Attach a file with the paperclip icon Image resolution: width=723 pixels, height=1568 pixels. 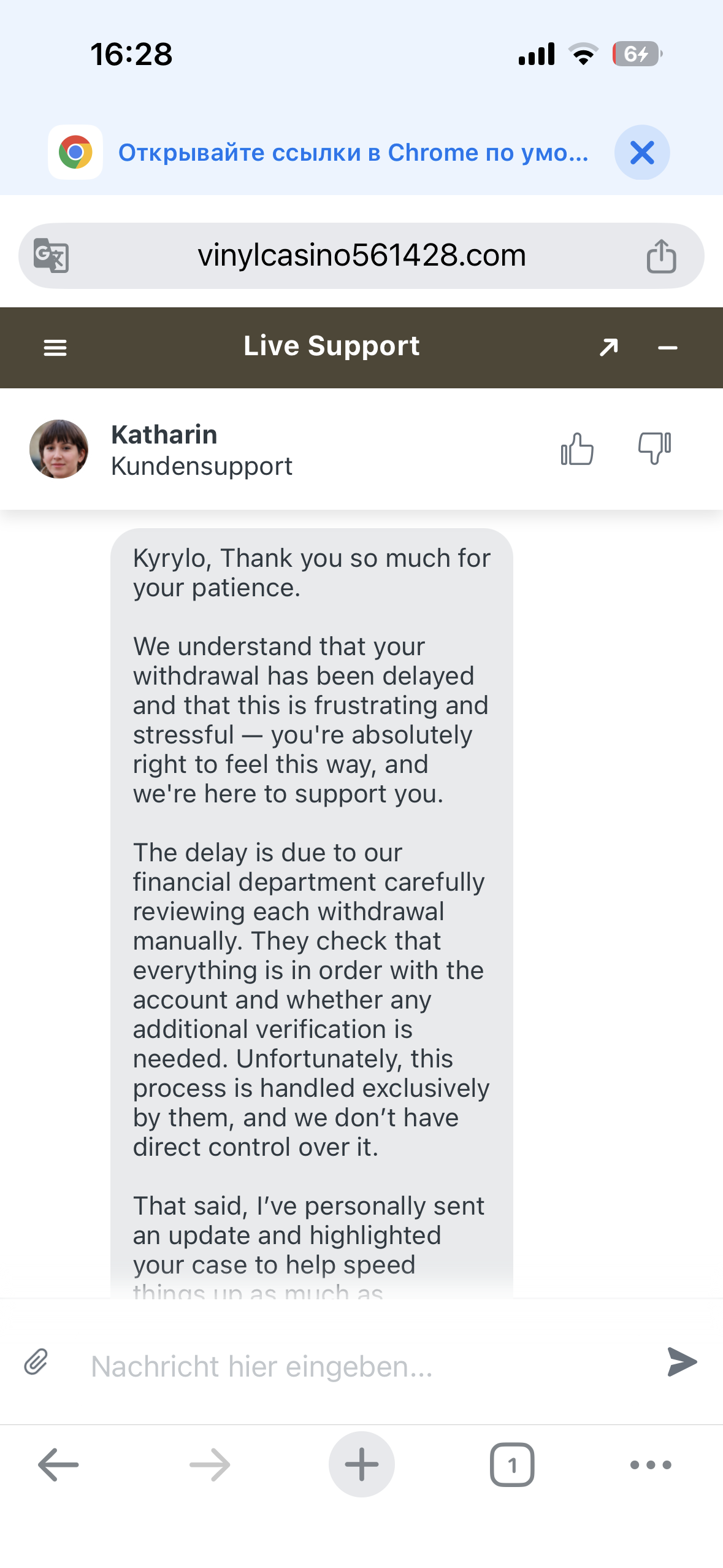click(36, 1362)
